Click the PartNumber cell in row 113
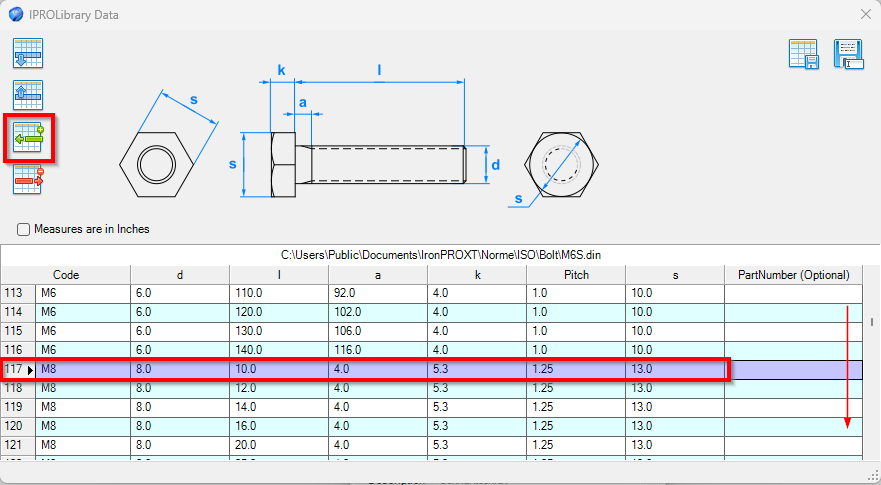Viewport: 881px width, 485px height. pos(793,293)
